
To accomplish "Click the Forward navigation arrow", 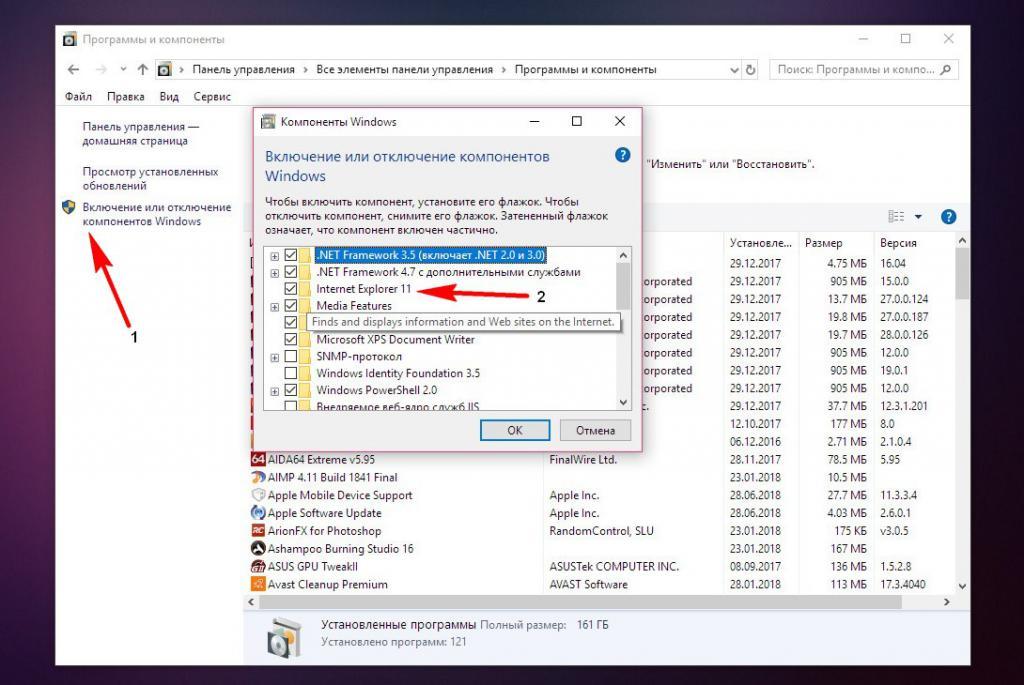I will pyautogui.click(x=101, y=69).
